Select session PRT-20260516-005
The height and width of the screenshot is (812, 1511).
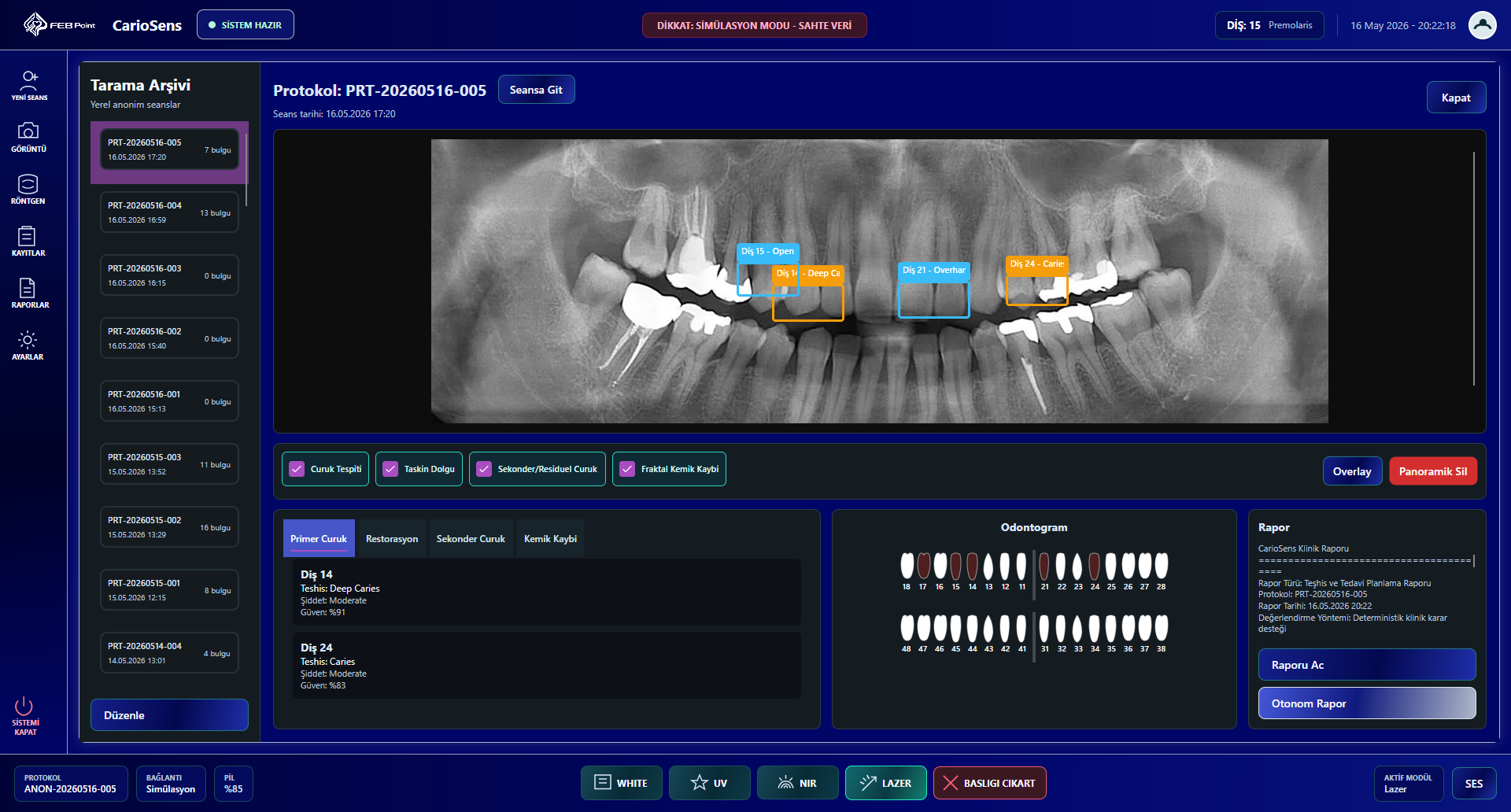pyautogui.click(x=169, y=149)
